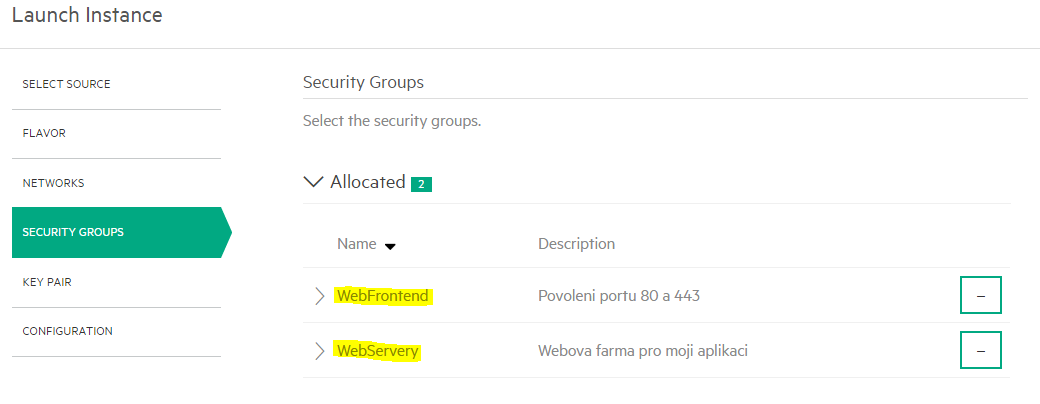Click the Webova farma pro moji aplikaci text
Image resolution: width=1040 pixels, height=404 pixels.
coord(643,351)
